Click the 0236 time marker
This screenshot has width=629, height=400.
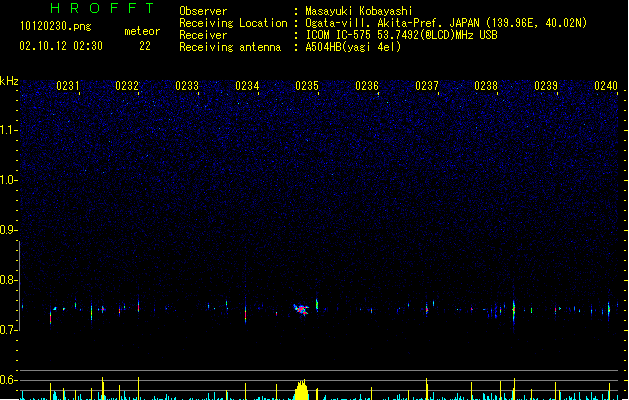tap(367, 86)
